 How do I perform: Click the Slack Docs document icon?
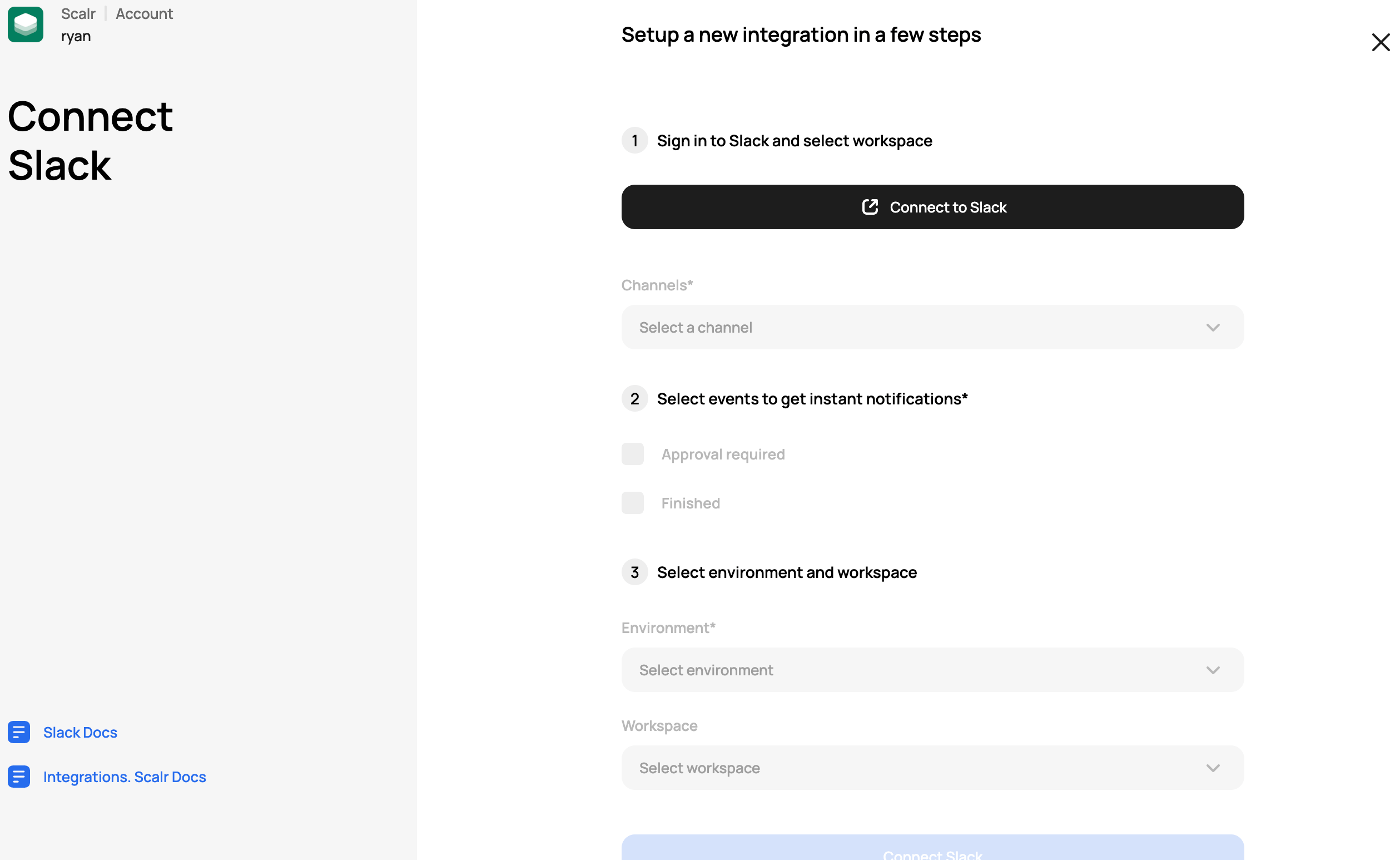coord(19,732)
